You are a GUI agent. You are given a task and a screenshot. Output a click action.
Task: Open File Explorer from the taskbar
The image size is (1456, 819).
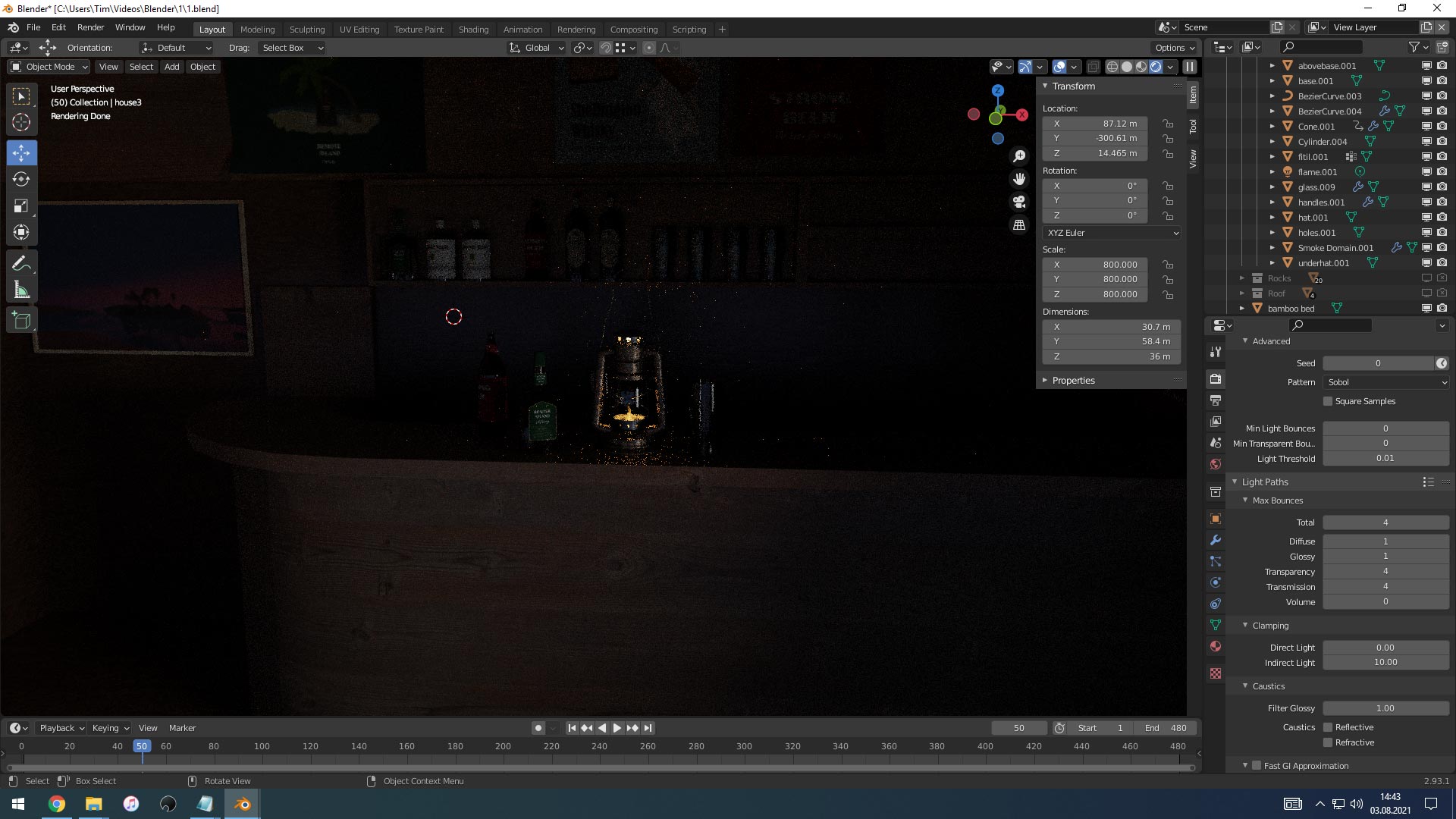point(93,804)
